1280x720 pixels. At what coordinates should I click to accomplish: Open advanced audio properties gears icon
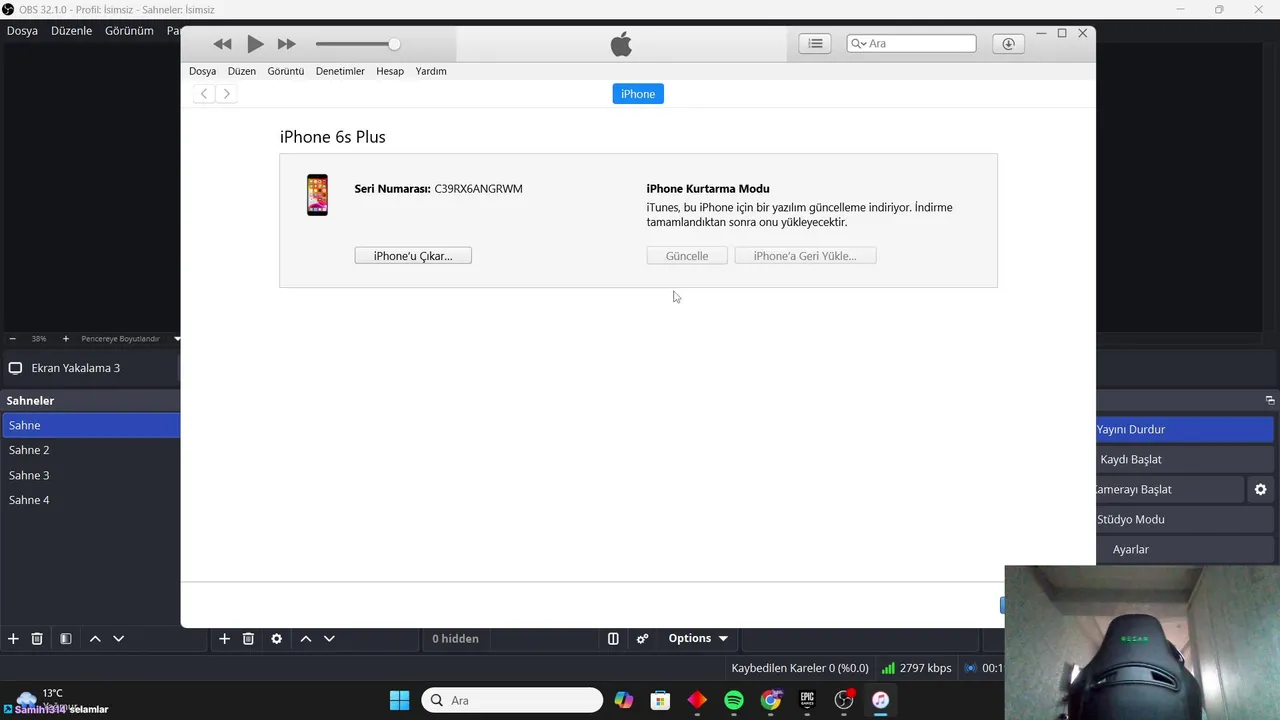point(643,639)
